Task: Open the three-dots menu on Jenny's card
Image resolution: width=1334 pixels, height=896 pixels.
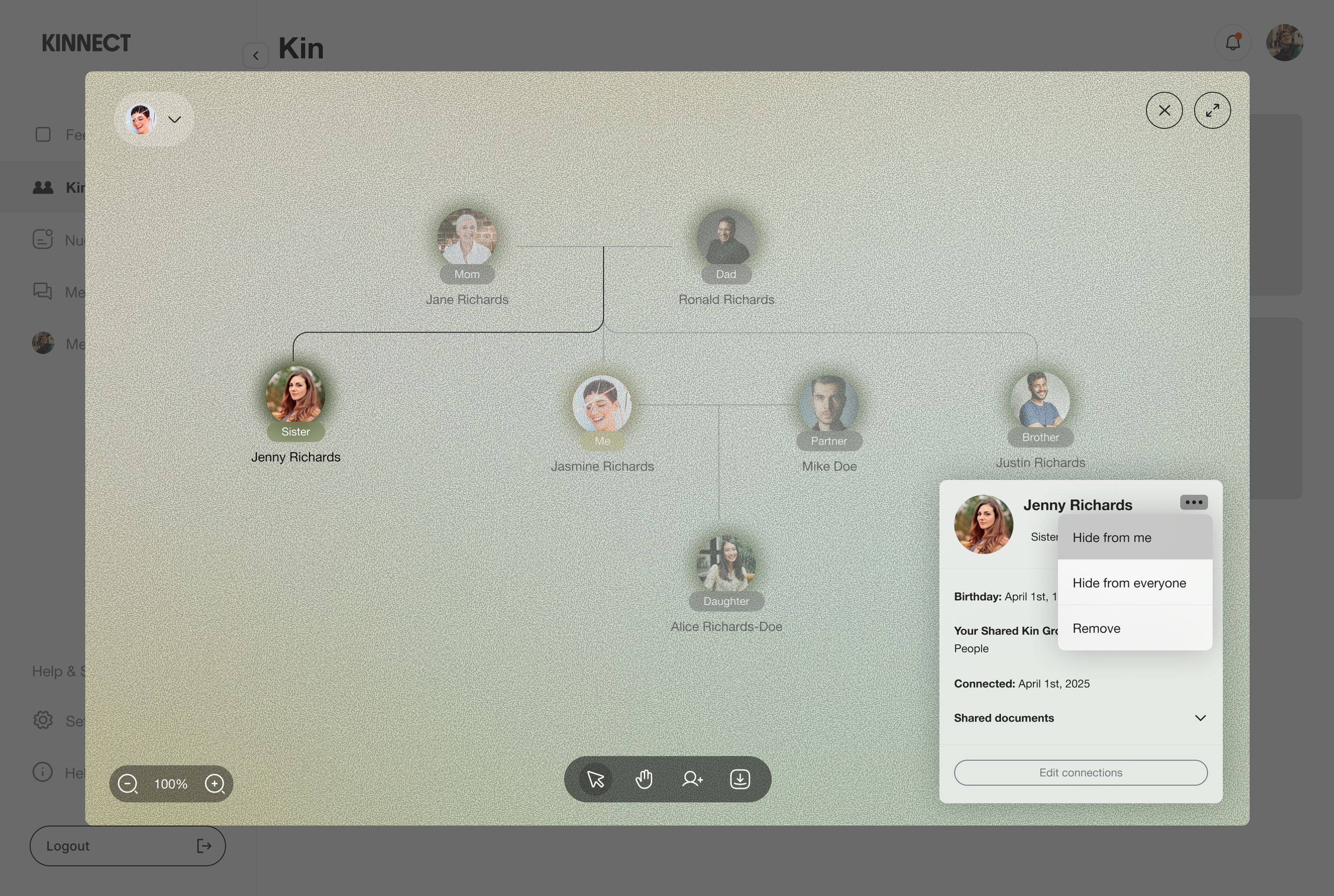Action: click(x=1194, y=502)
